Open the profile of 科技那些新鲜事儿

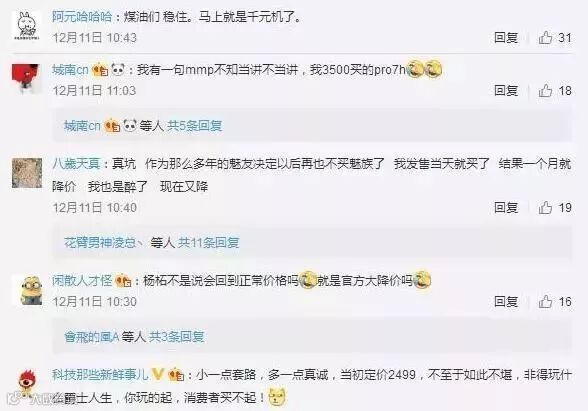tap(100, 374)
